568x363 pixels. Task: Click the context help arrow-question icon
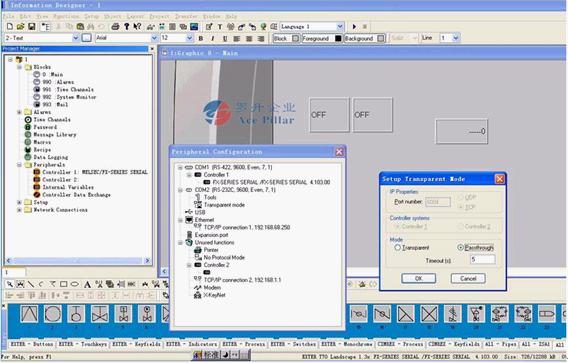(137, 26)
